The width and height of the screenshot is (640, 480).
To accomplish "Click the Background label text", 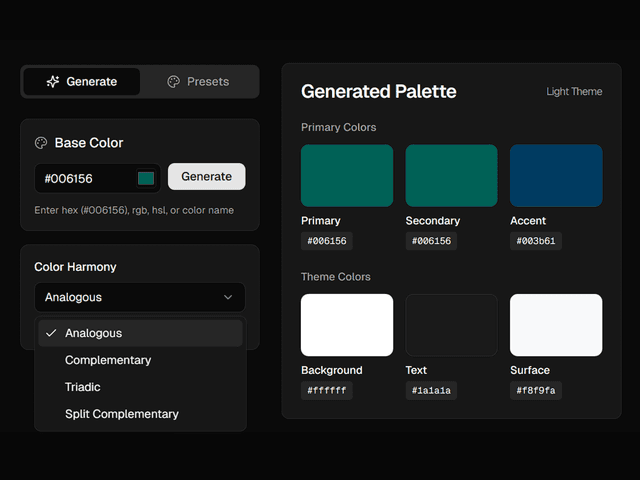I will (331, 370).
